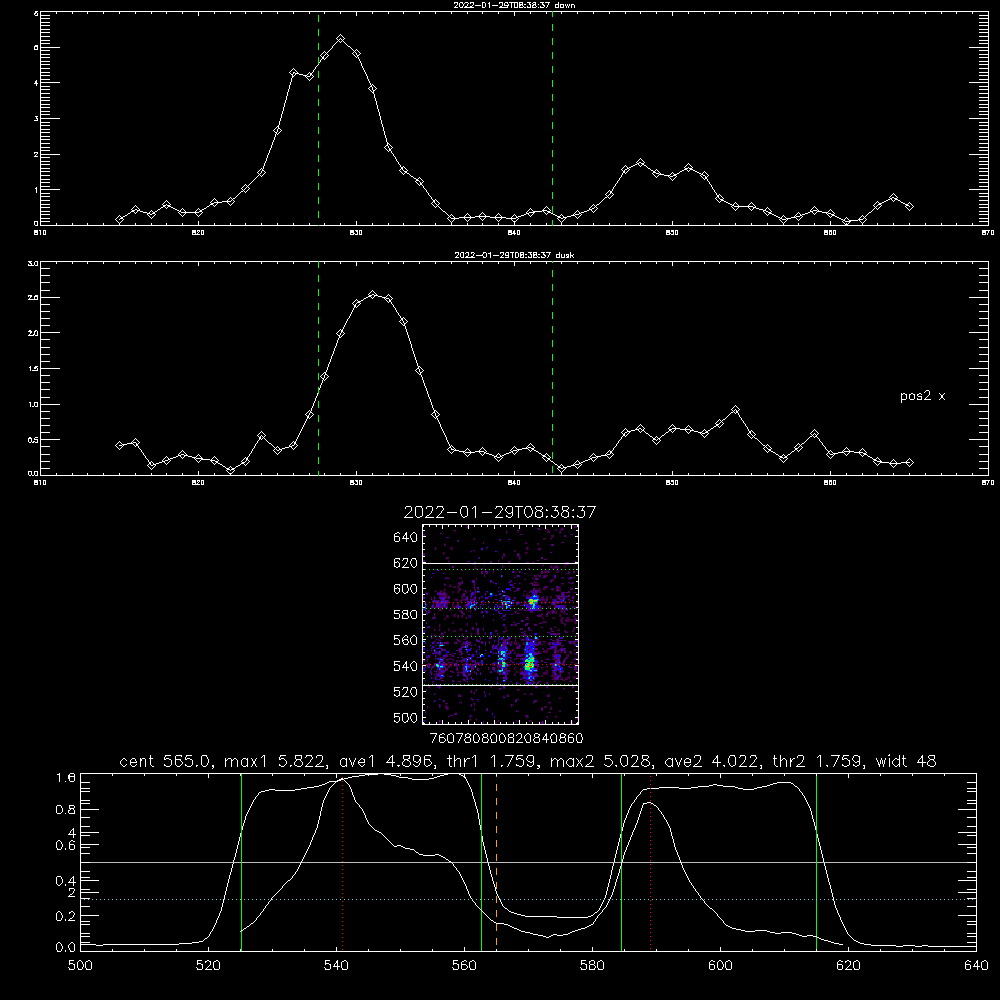Click the '640' label on bottom plot x-axis
This screenshot has width=1000, height=1000.
tap(976, 966)
